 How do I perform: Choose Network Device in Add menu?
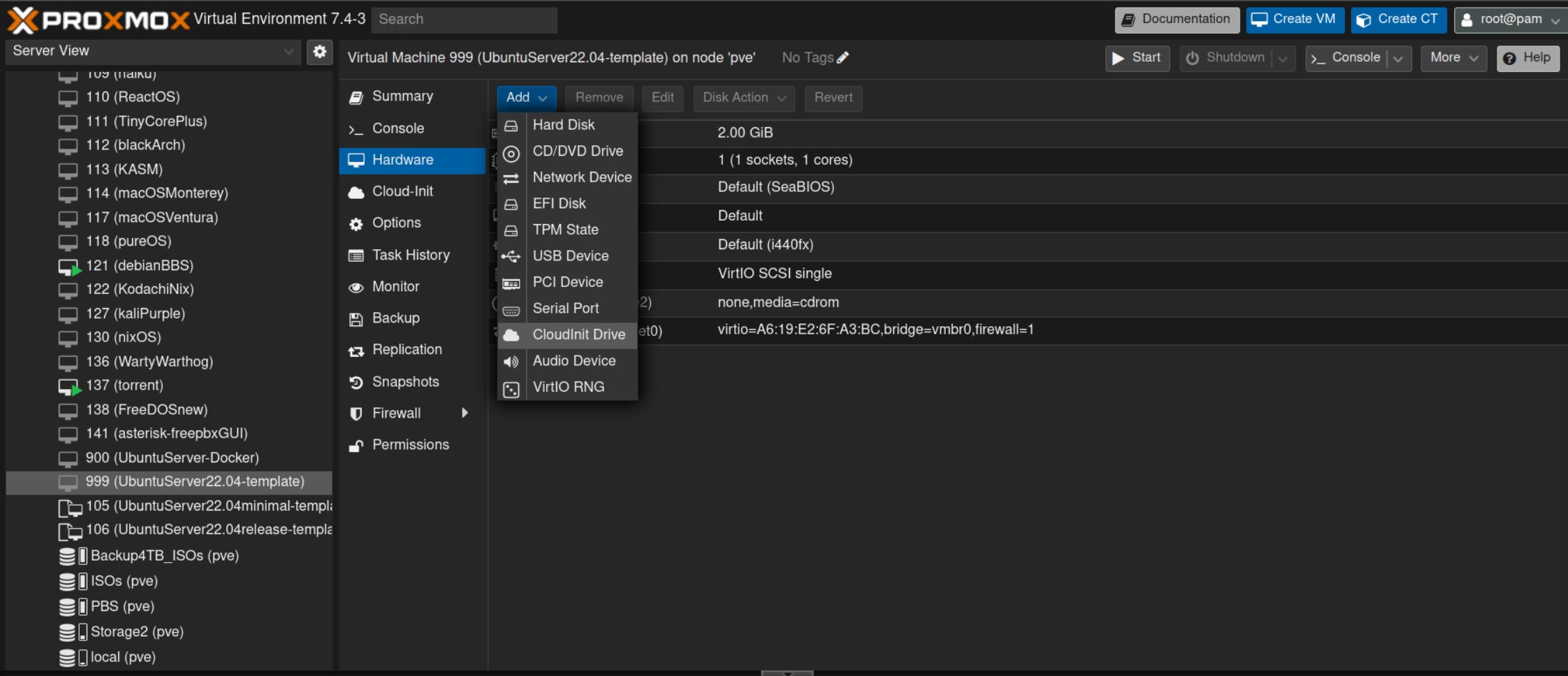click(x=568, y=177)
